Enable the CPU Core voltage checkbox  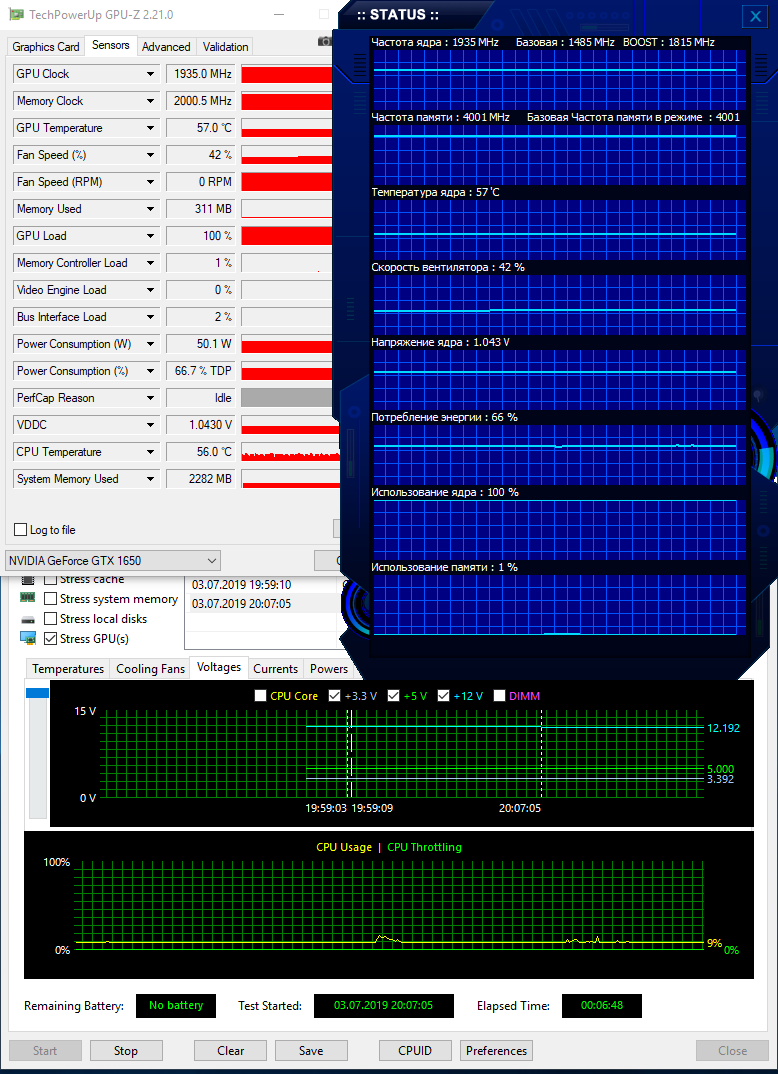tap(261, 696)
